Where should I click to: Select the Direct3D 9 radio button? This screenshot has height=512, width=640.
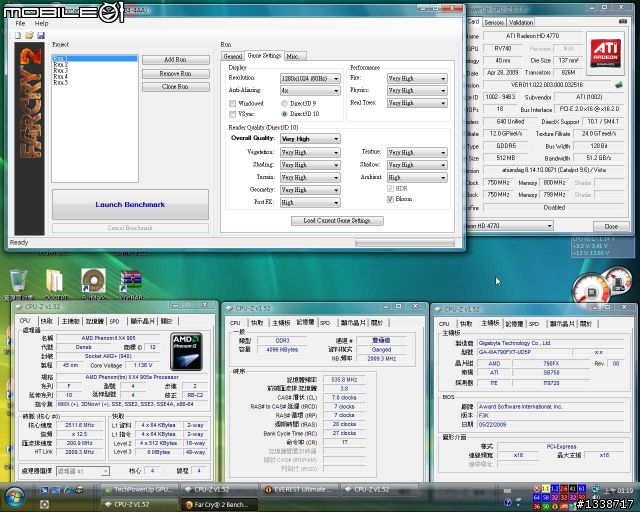click(284, 103)
